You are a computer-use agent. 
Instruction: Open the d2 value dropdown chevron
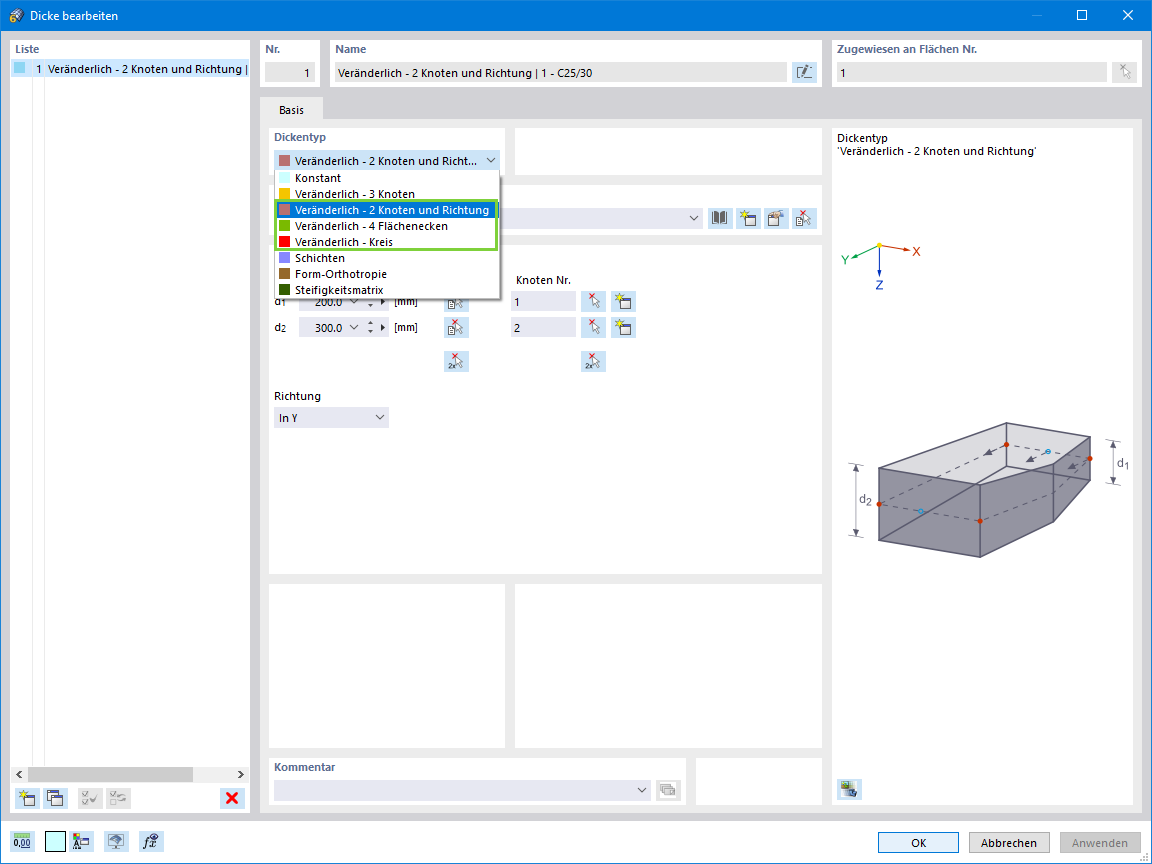[354, 328]
